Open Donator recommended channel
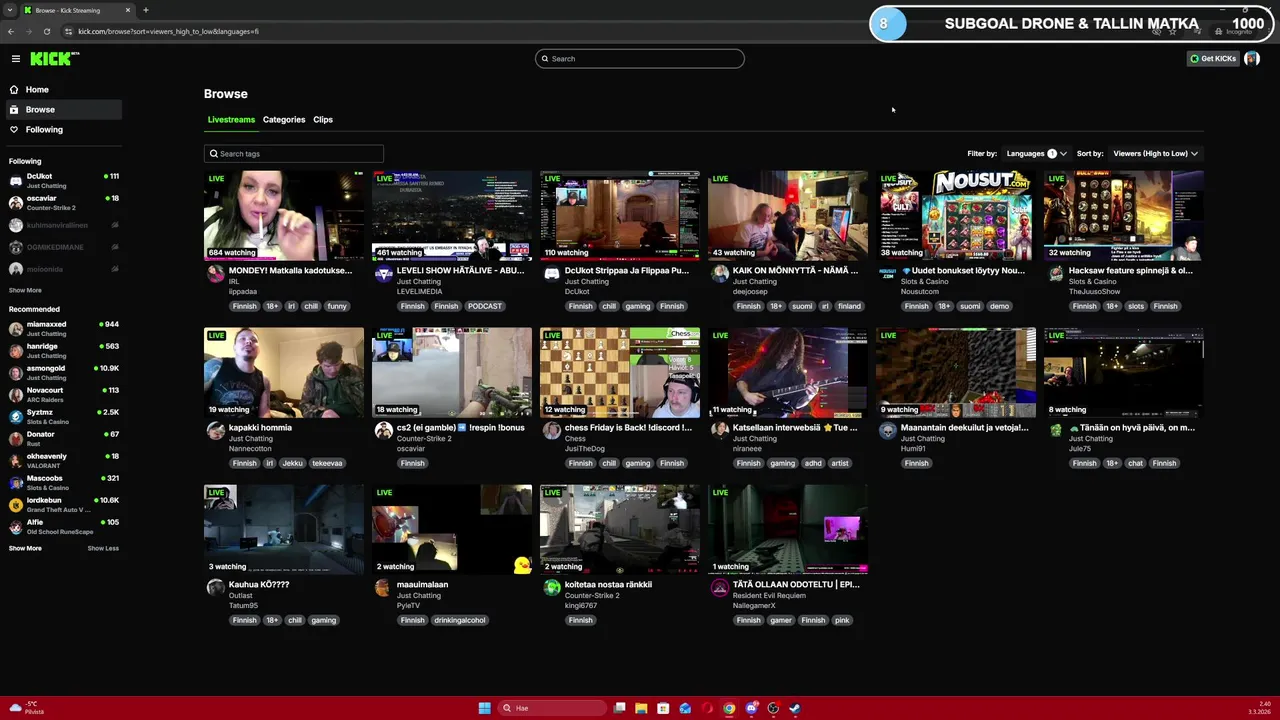The height and width of the screenshot is (720, 1280). point(62,438)
